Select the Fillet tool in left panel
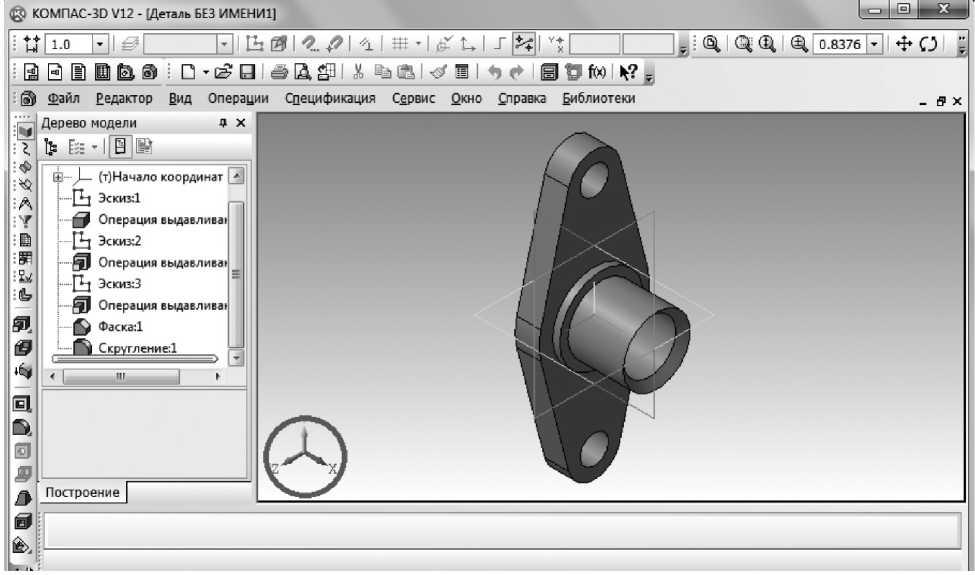Viewport: 975px width, 575px height. (x=22, y=428)
